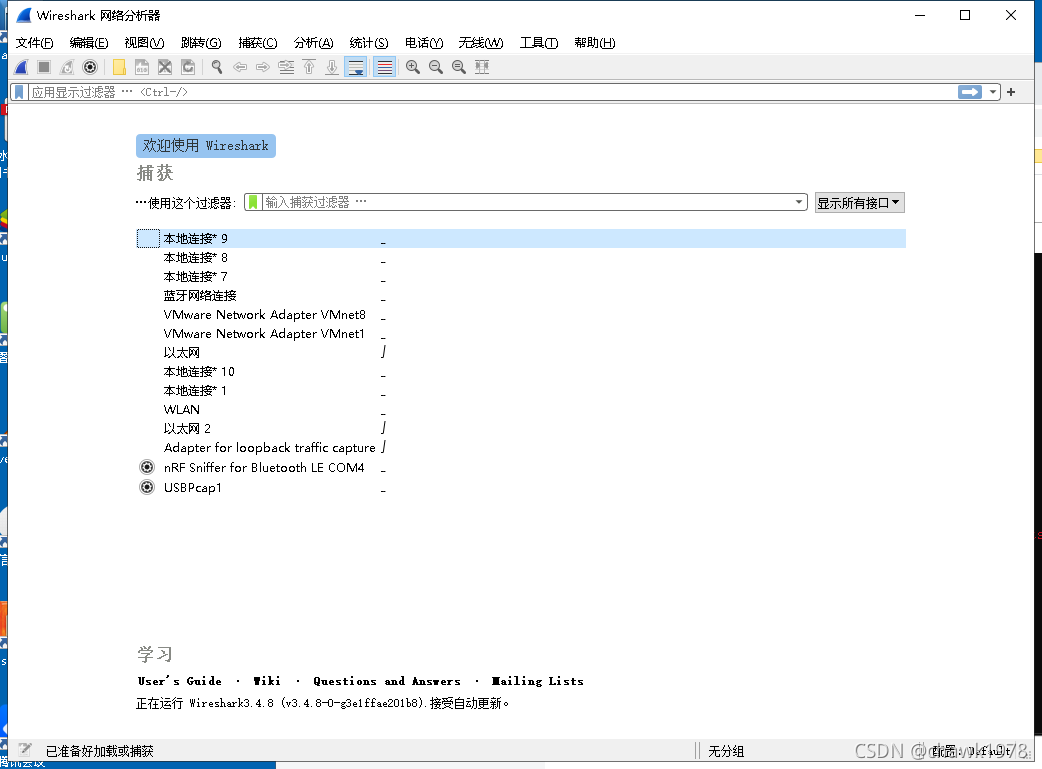Open the 显示所有接口 dropdown
Viewport: 1042px width, 769px height.
[x=859, y=203]
